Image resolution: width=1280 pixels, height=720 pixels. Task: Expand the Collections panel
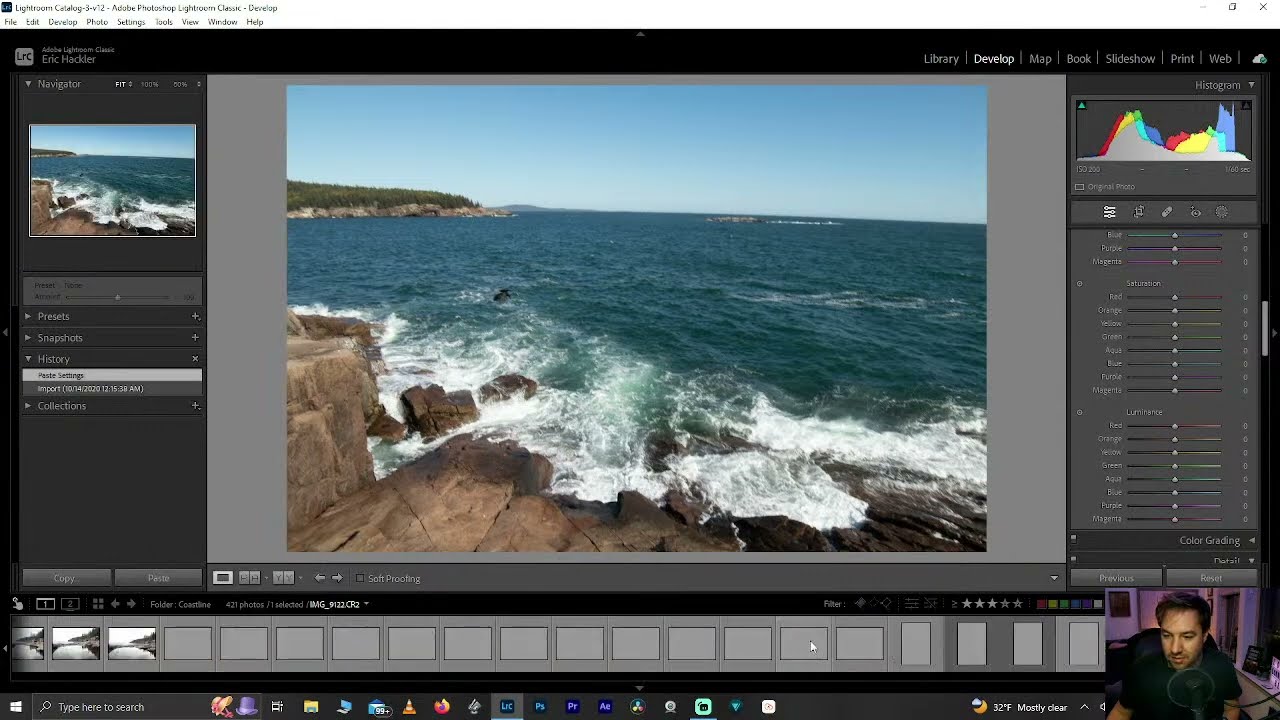28,405
